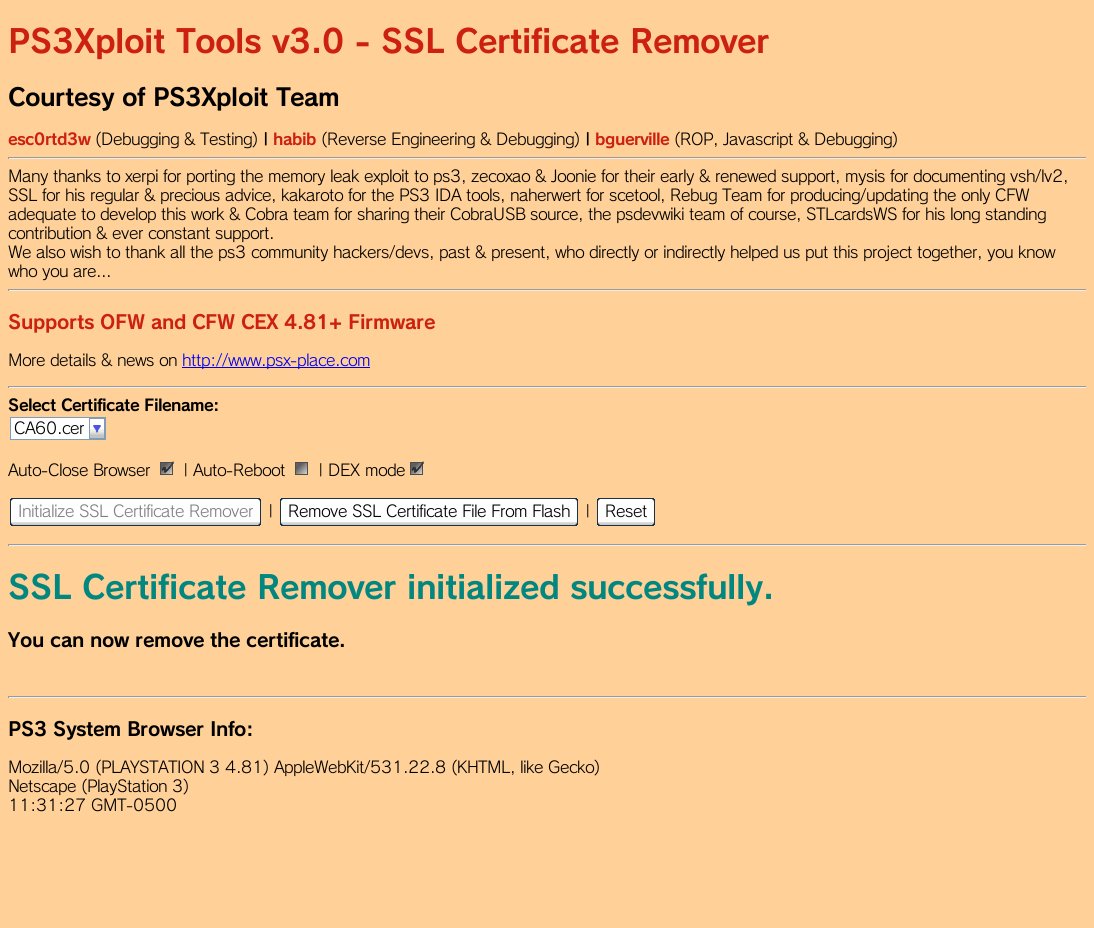Click the Auto-Close Browser label text

[79, 470]
